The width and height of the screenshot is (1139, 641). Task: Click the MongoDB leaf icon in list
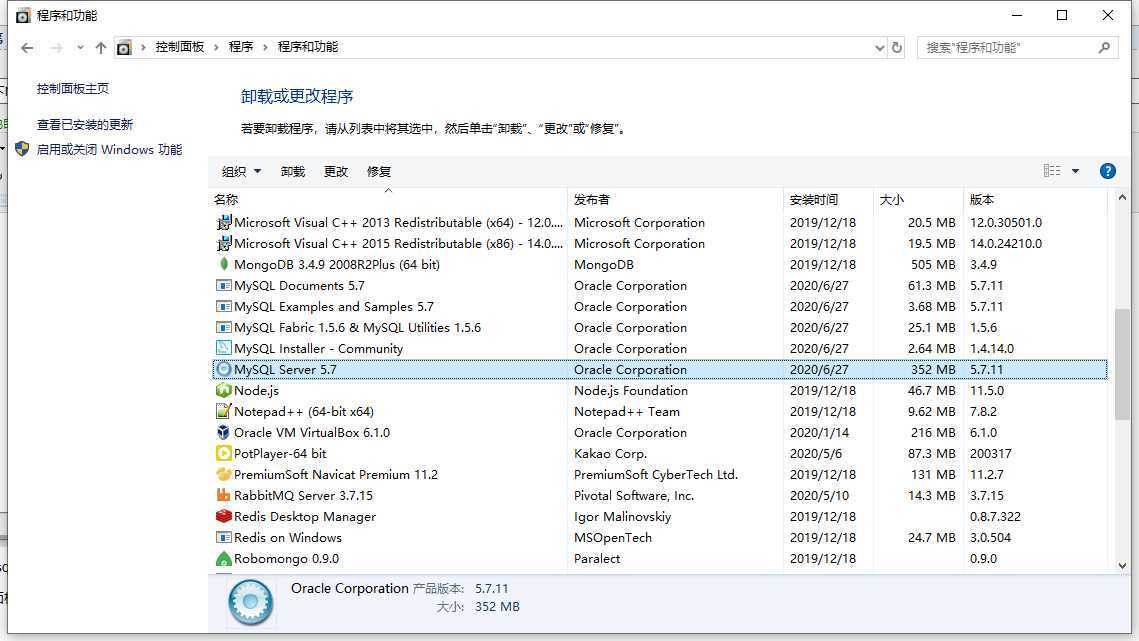224,265
